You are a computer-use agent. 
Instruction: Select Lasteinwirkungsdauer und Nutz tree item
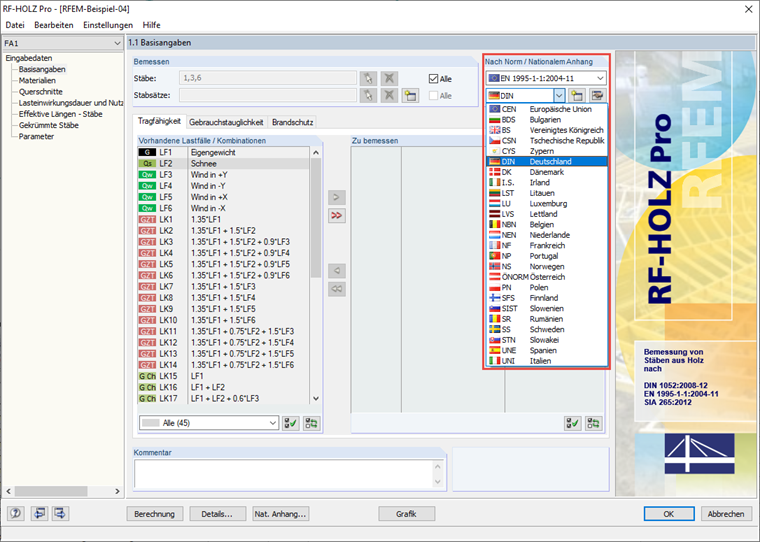pyautogui.click(x=71, y=103)
